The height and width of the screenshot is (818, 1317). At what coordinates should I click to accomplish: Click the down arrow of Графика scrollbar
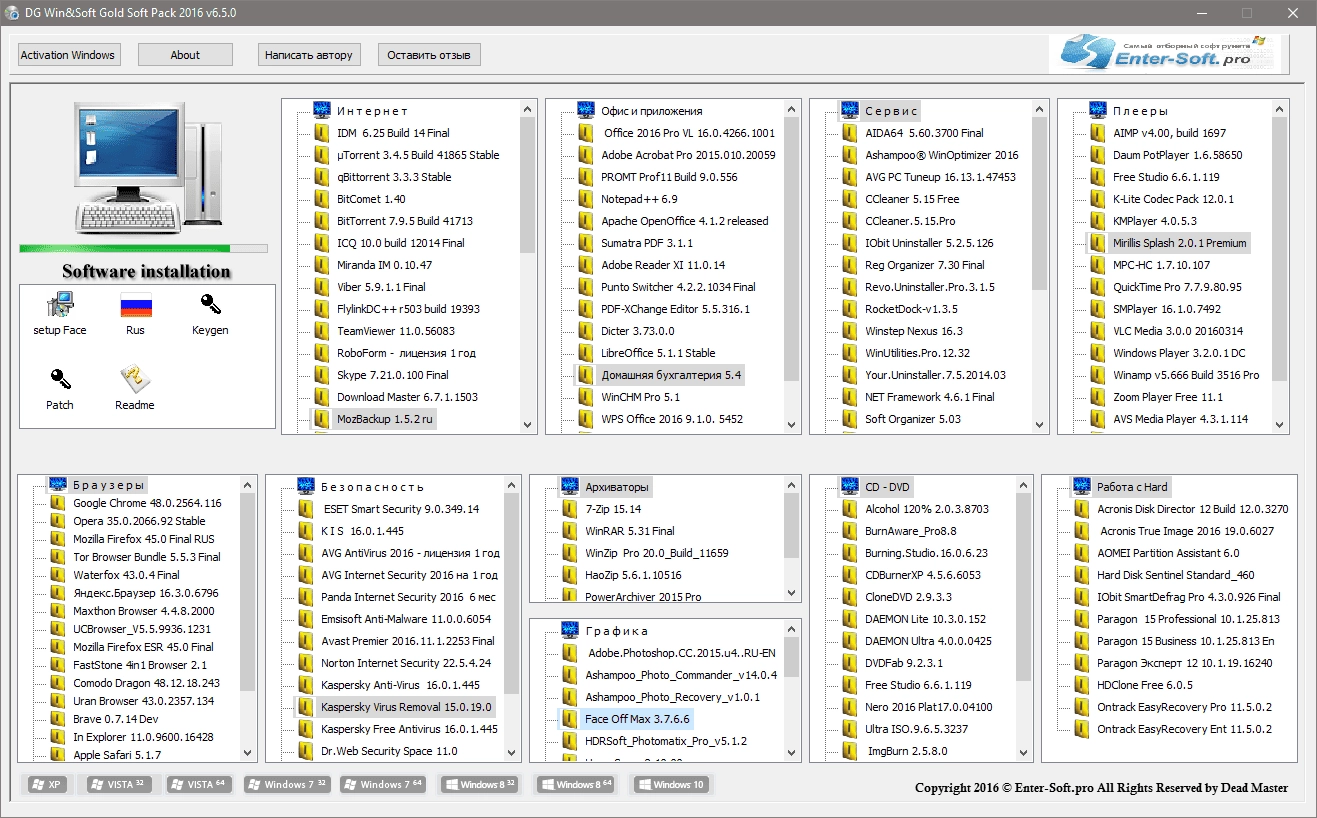tap(792, 752)
